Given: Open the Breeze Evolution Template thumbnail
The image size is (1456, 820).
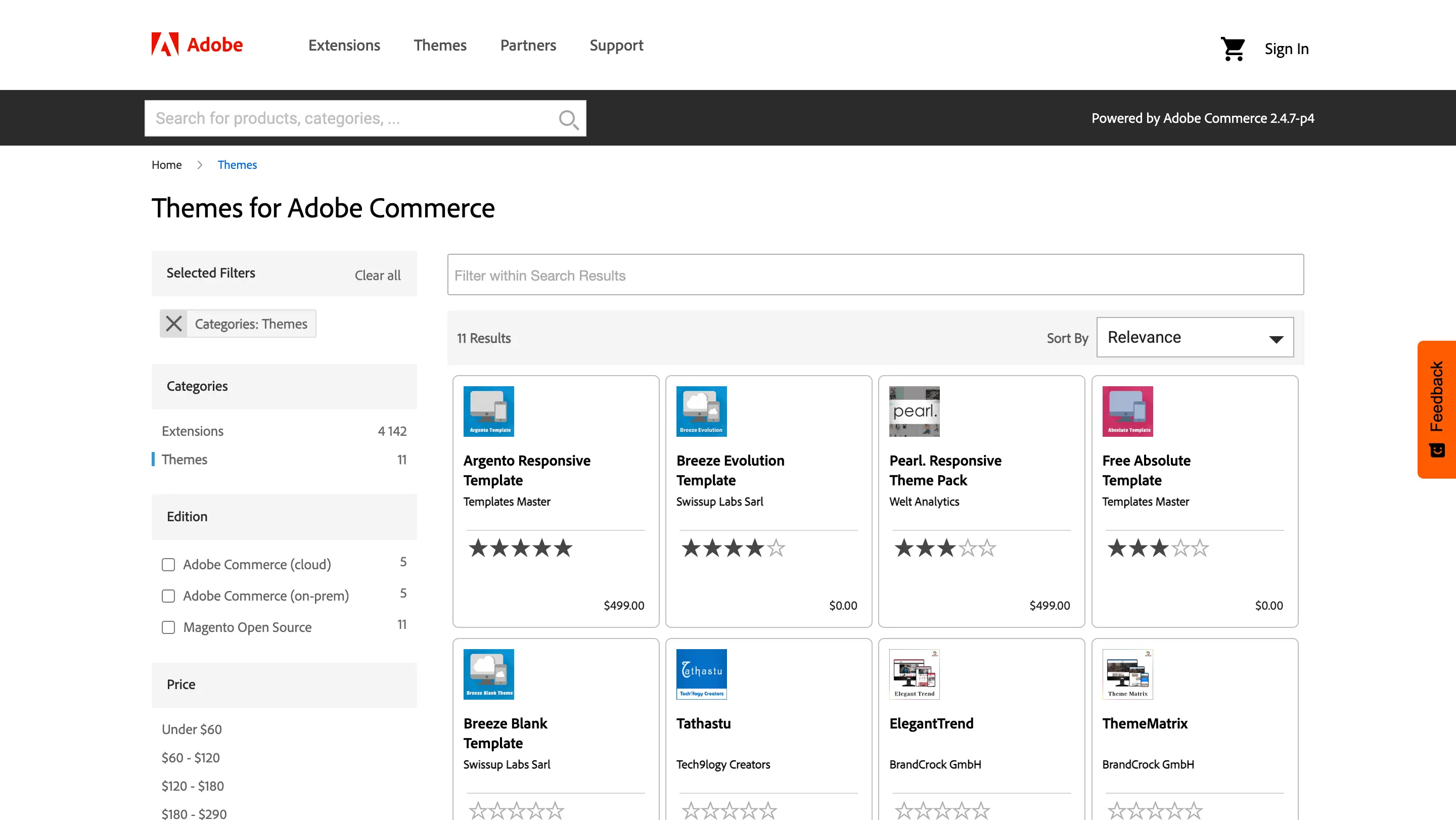Looking at the screenshot, I should (x=701, y=411).
